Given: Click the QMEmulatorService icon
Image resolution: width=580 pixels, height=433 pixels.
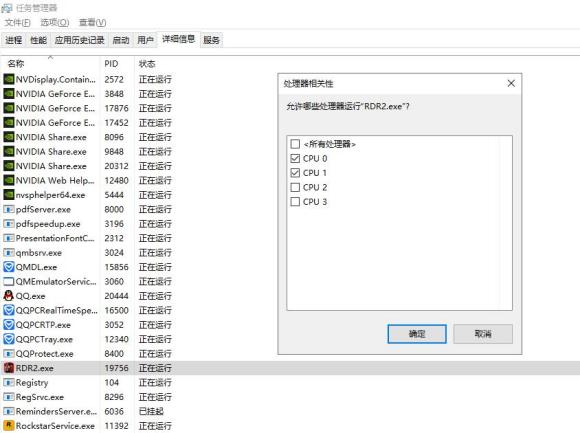Looking at the screenshot, I should coord(9,281).
